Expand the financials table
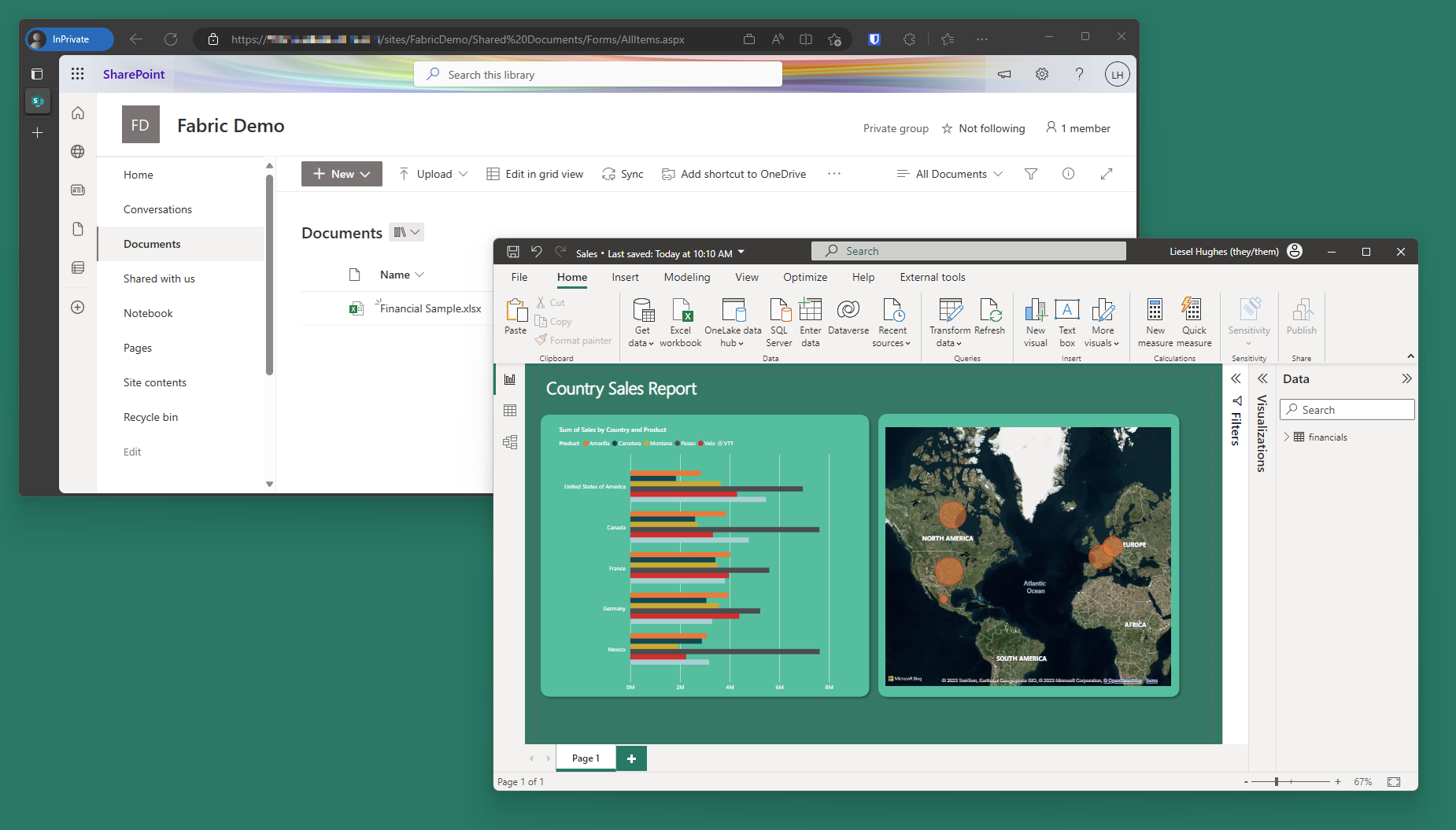The image size is (1456, 830). [1287, 437]
